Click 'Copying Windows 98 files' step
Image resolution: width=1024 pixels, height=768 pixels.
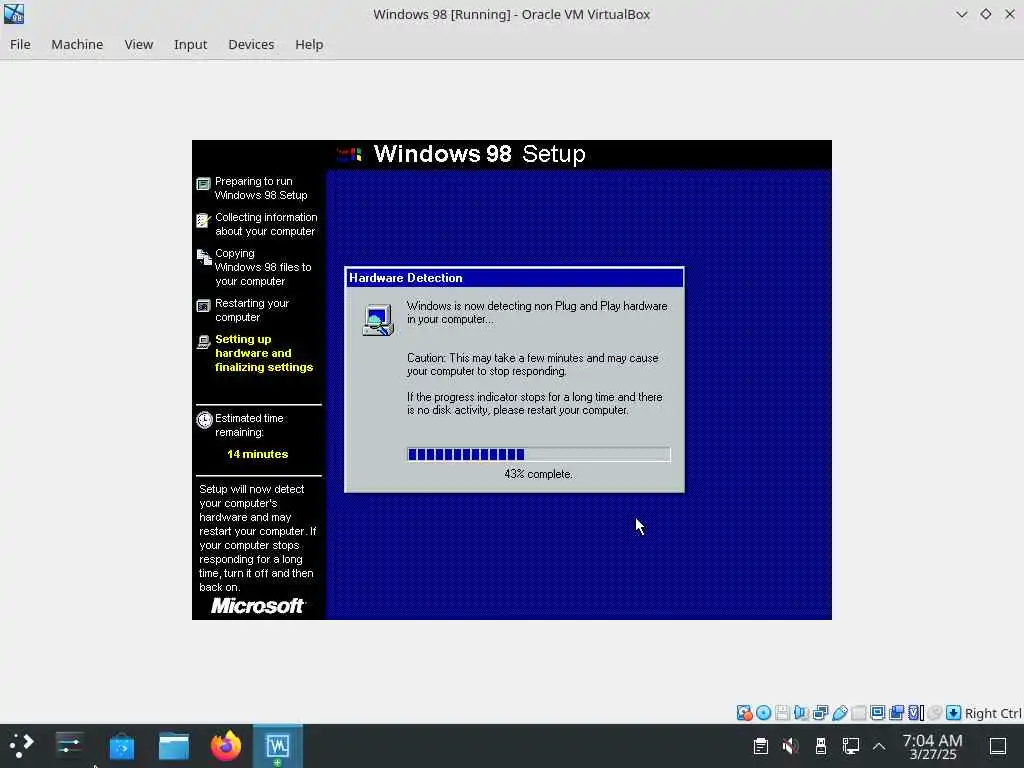263,267
